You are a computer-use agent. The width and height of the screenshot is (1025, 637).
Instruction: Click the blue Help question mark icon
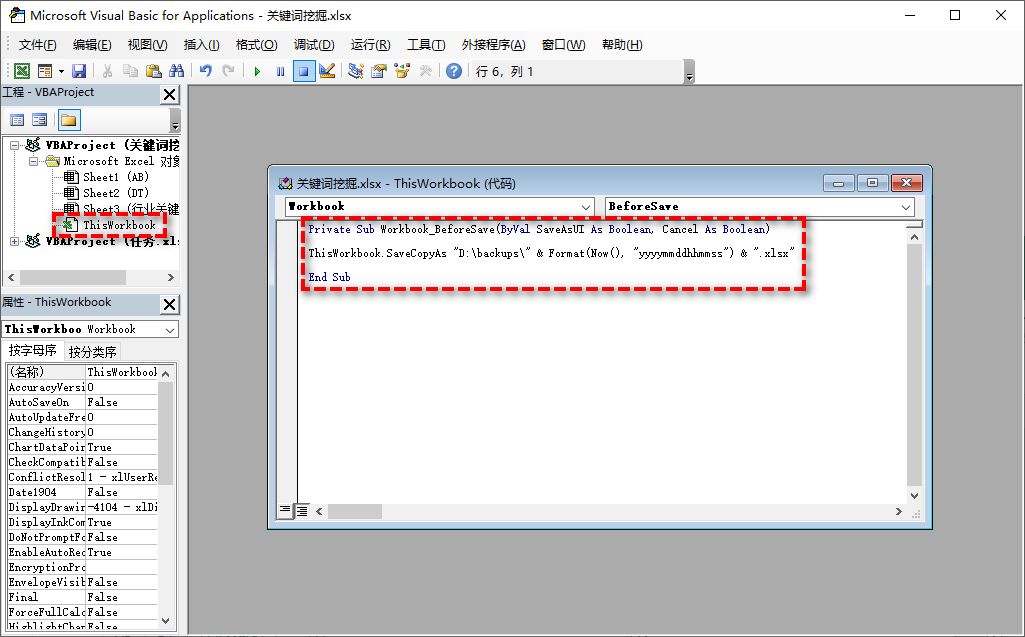tap(454, 71)
